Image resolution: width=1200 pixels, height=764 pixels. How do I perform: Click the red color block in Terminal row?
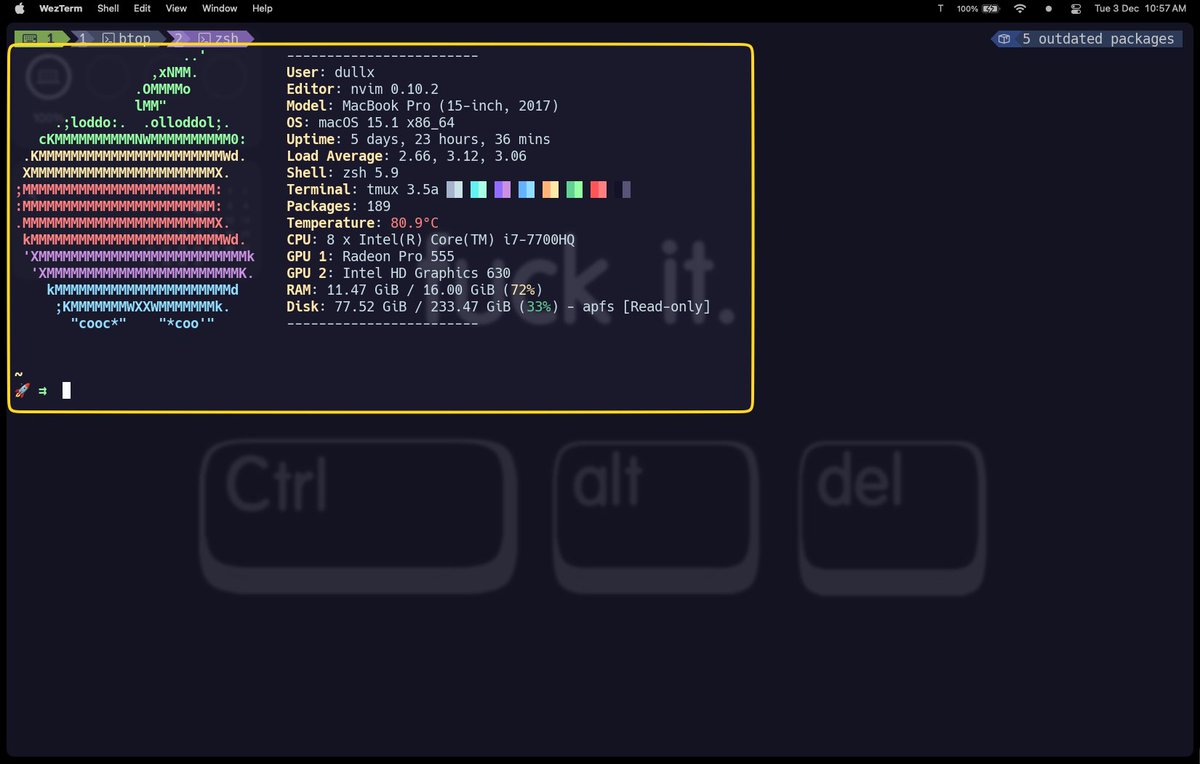click(x=598, y=189)
